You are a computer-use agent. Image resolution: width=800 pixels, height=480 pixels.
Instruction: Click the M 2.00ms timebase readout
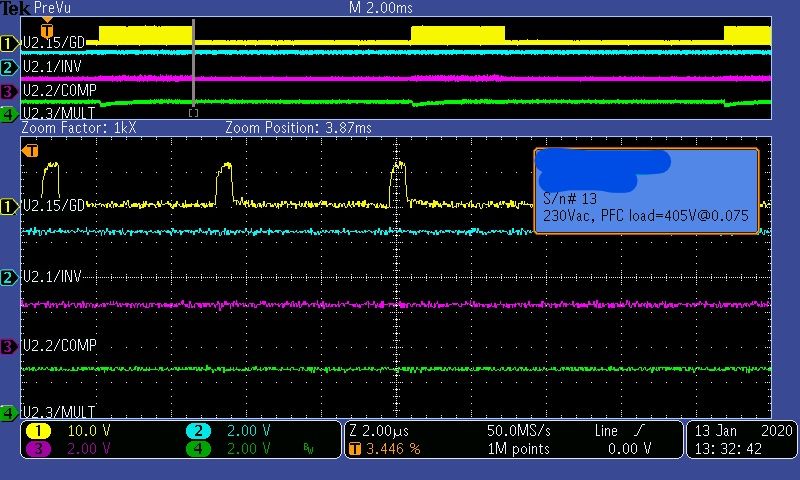381,8
